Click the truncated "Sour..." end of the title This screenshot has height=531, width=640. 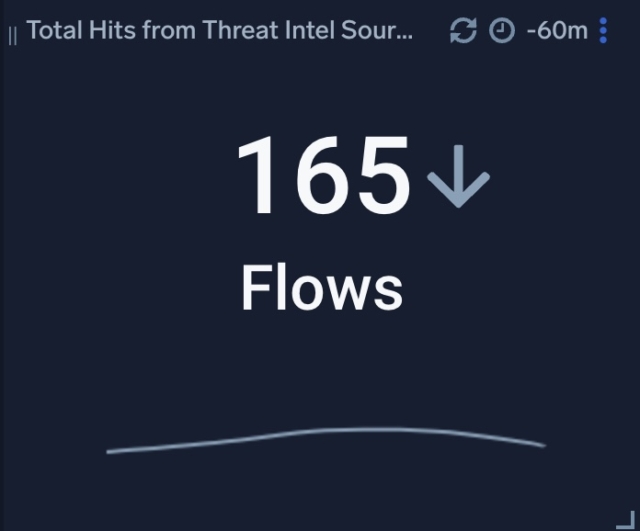click(x=377, y=31)
